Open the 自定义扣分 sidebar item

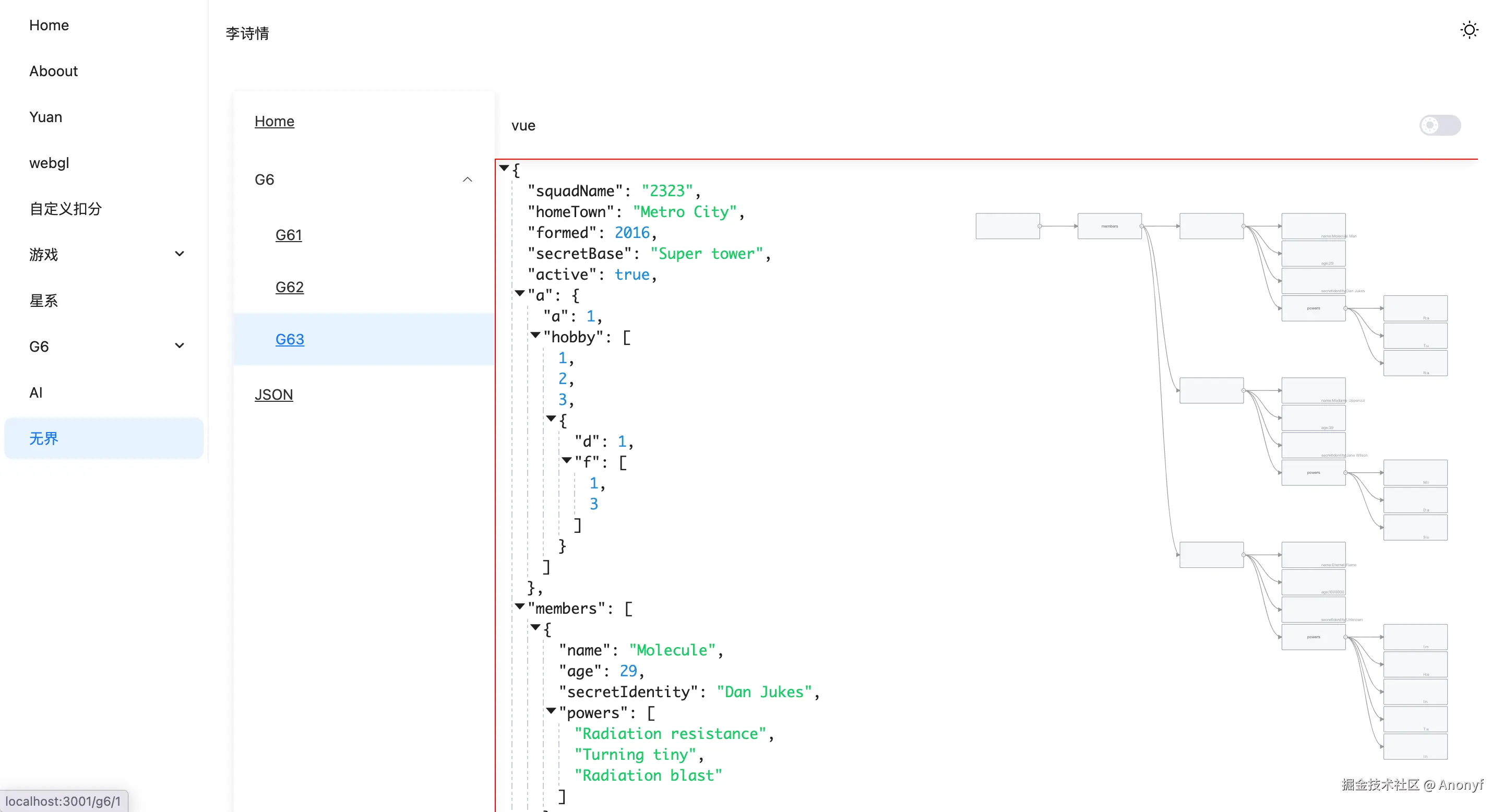pos(65,209)
